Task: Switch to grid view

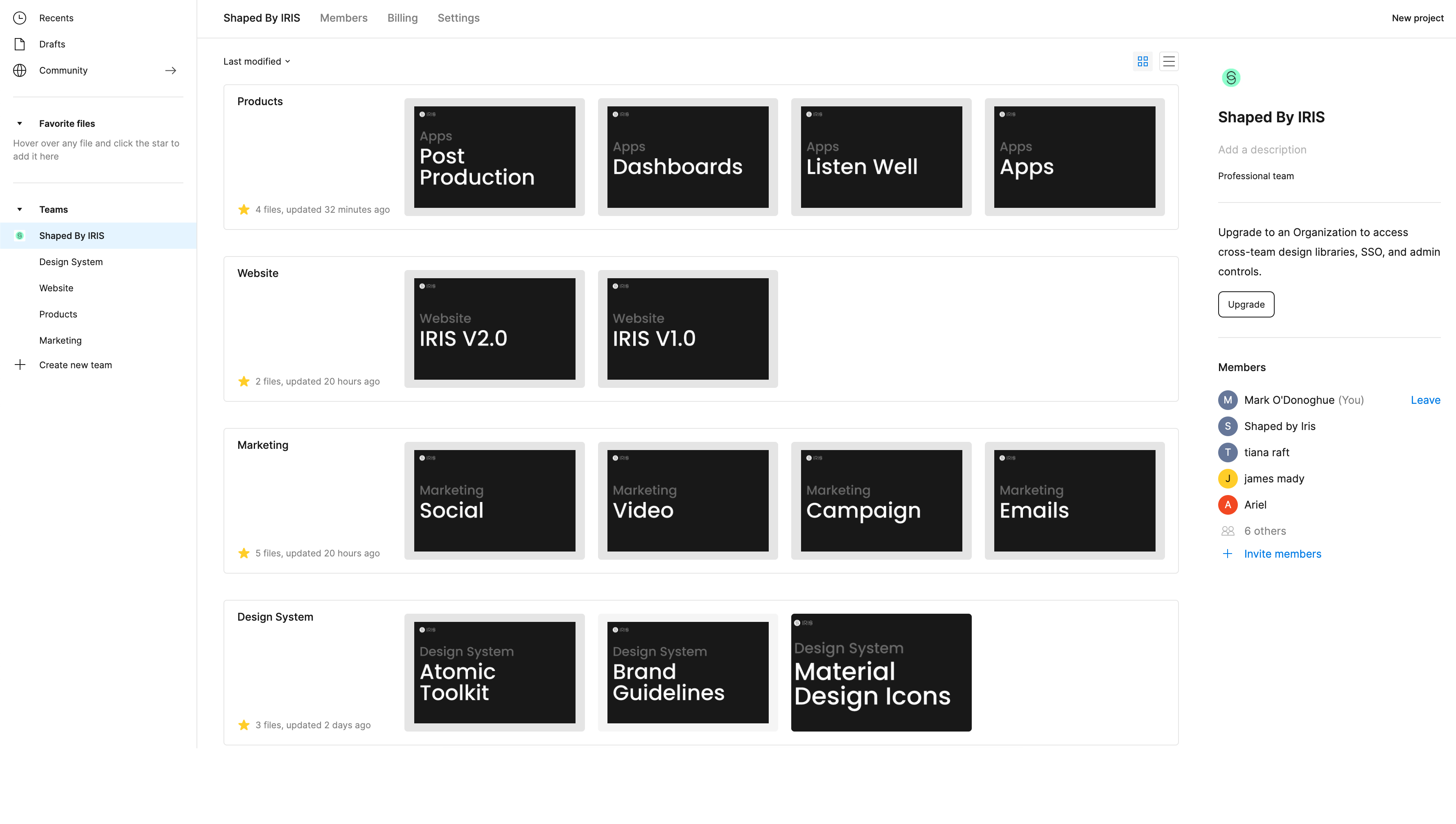Action: pos(1142,61)
